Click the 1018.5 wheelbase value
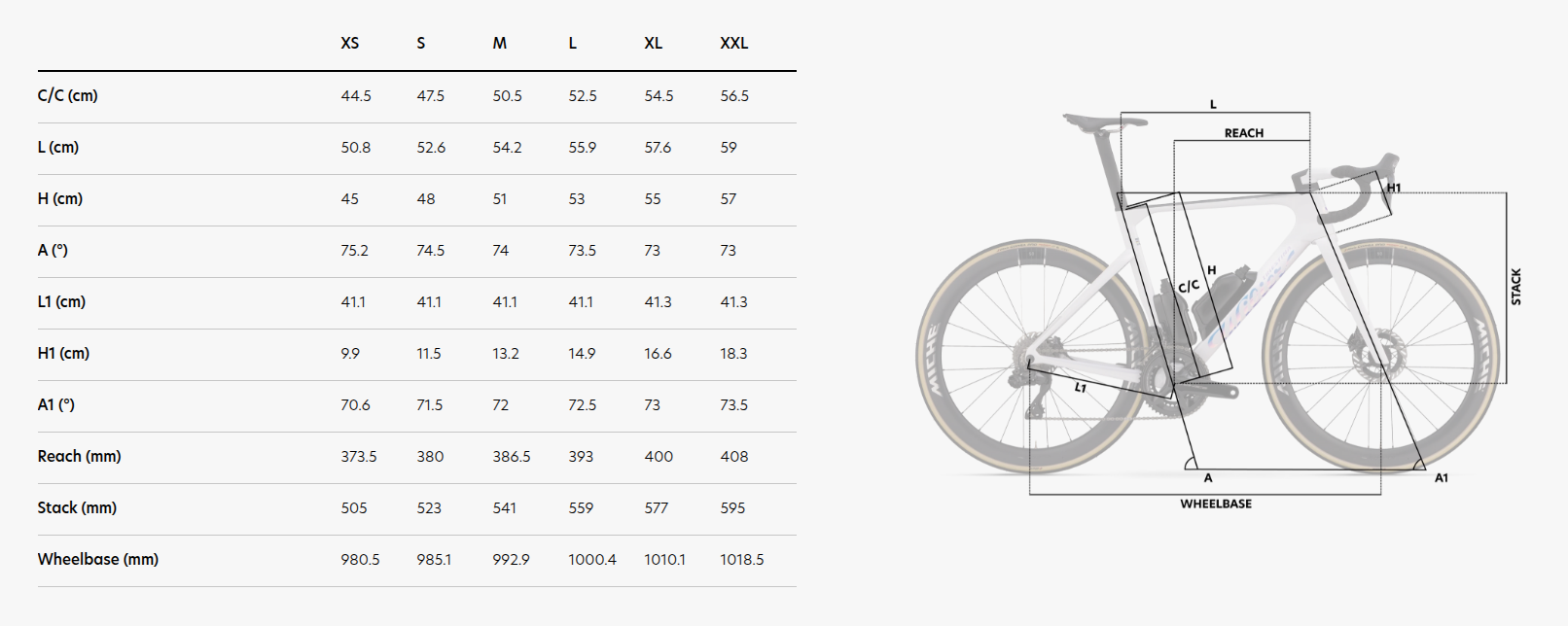Image resolution: width=1568 pixels, height=626 pixels. (742, 559)
